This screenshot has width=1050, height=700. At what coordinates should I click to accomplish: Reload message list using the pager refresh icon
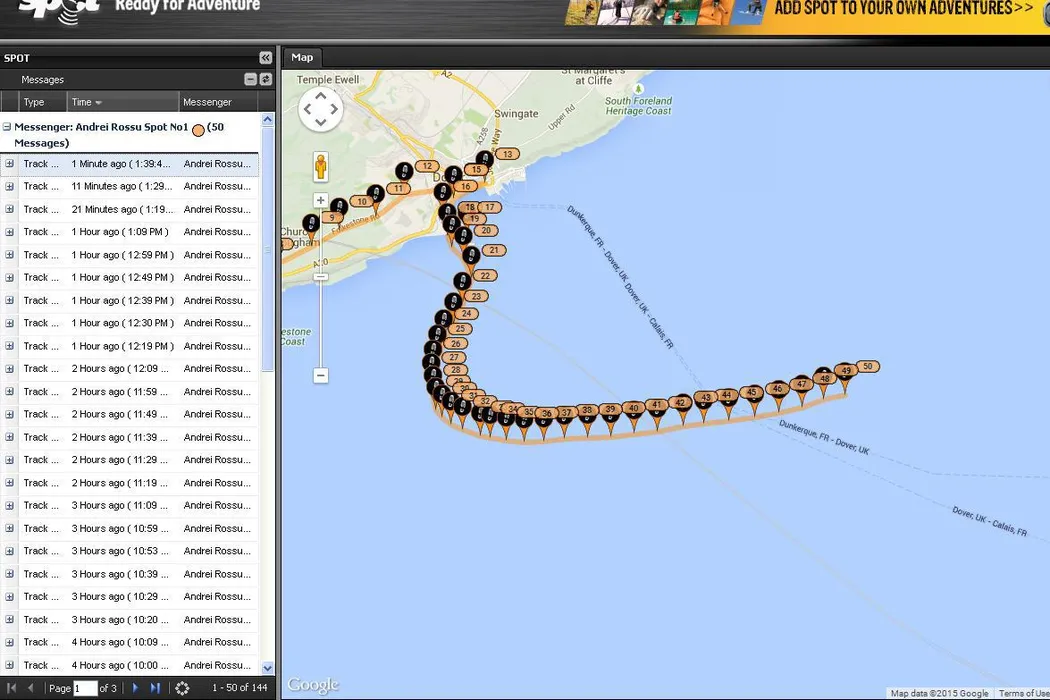pyautogui.click(x=182, y=688)
